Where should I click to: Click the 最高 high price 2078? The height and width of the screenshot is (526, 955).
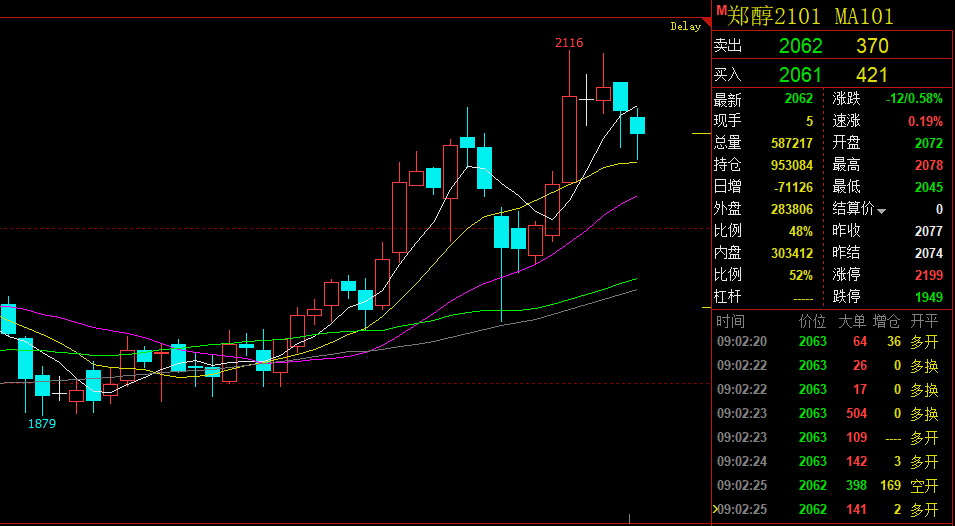929,165
